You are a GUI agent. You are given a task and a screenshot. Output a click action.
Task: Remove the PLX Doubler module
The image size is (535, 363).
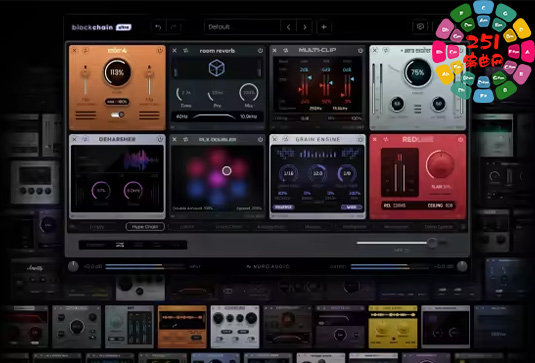[x=174, y=139]
